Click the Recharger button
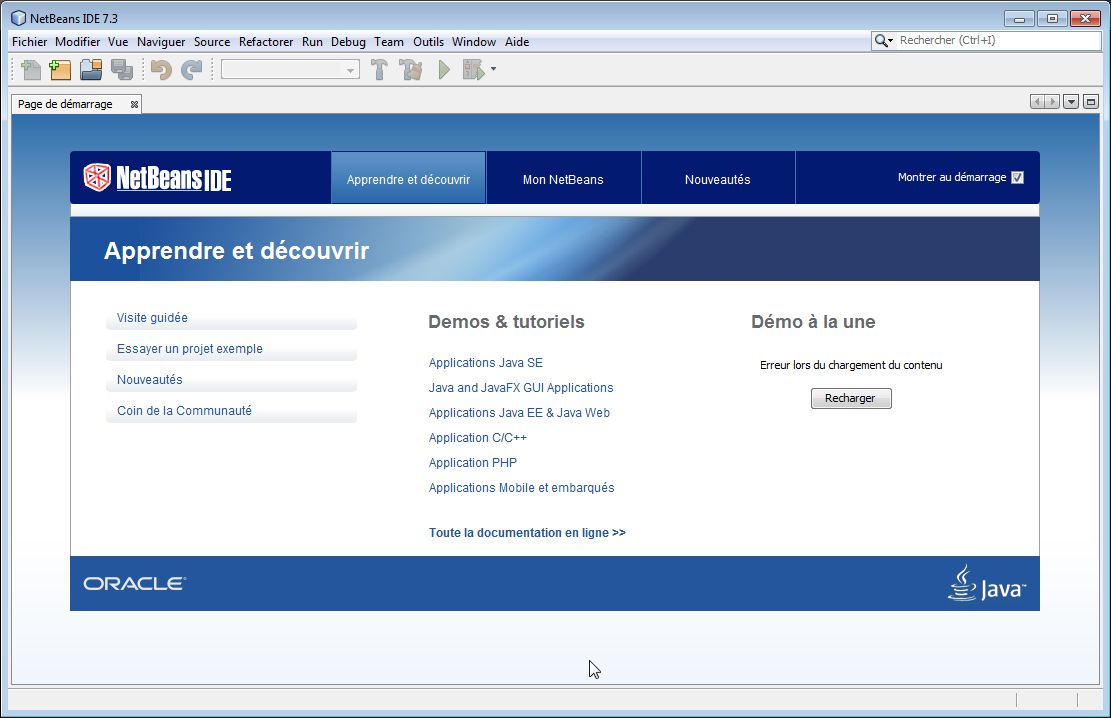 coord(851,398)
